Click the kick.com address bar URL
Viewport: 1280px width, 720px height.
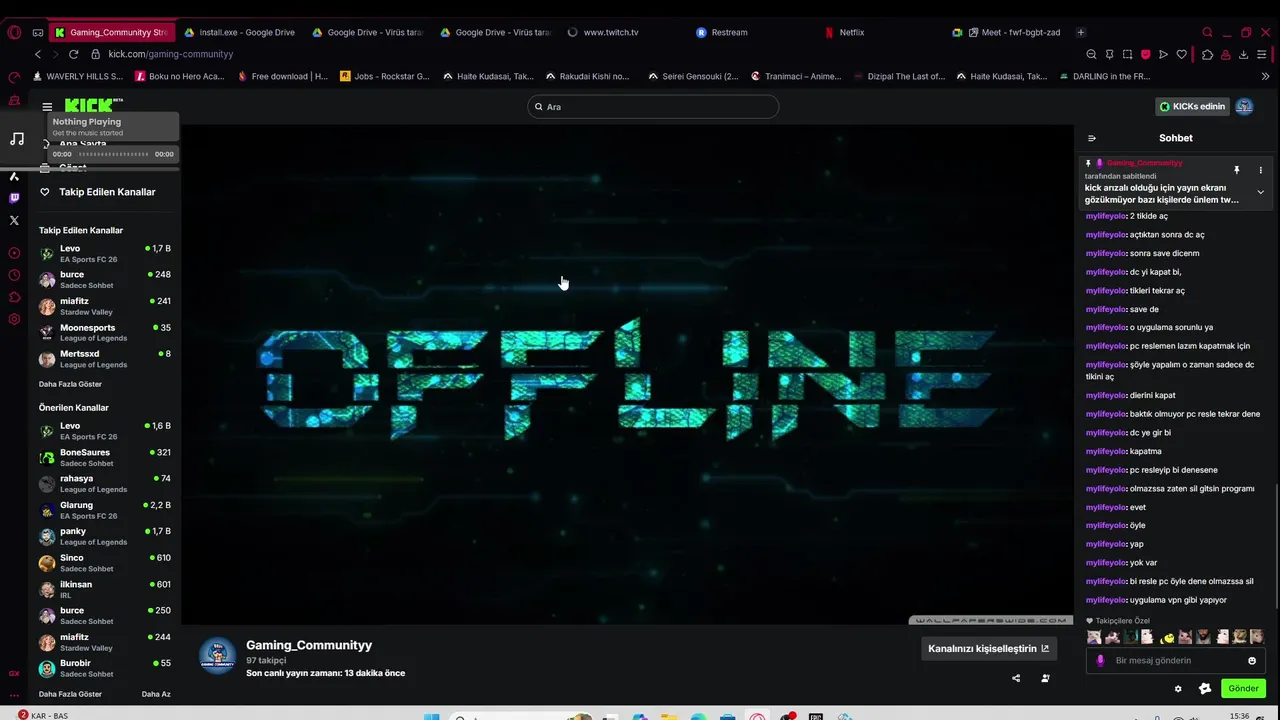171,54
